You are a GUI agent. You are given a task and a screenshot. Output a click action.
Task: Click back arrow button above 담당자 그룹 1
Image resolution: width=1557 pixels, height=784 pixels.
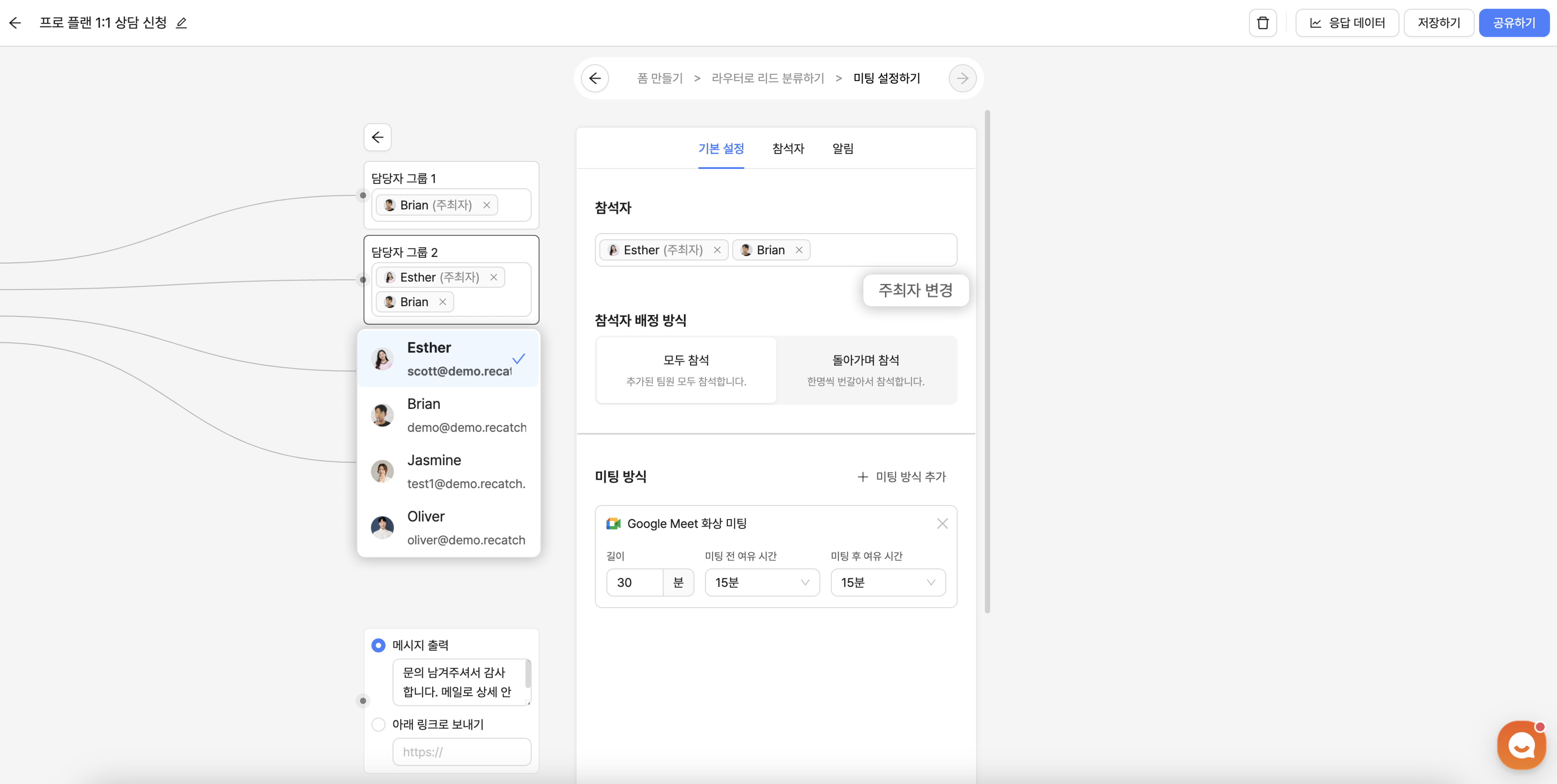[x=377, y=137]
